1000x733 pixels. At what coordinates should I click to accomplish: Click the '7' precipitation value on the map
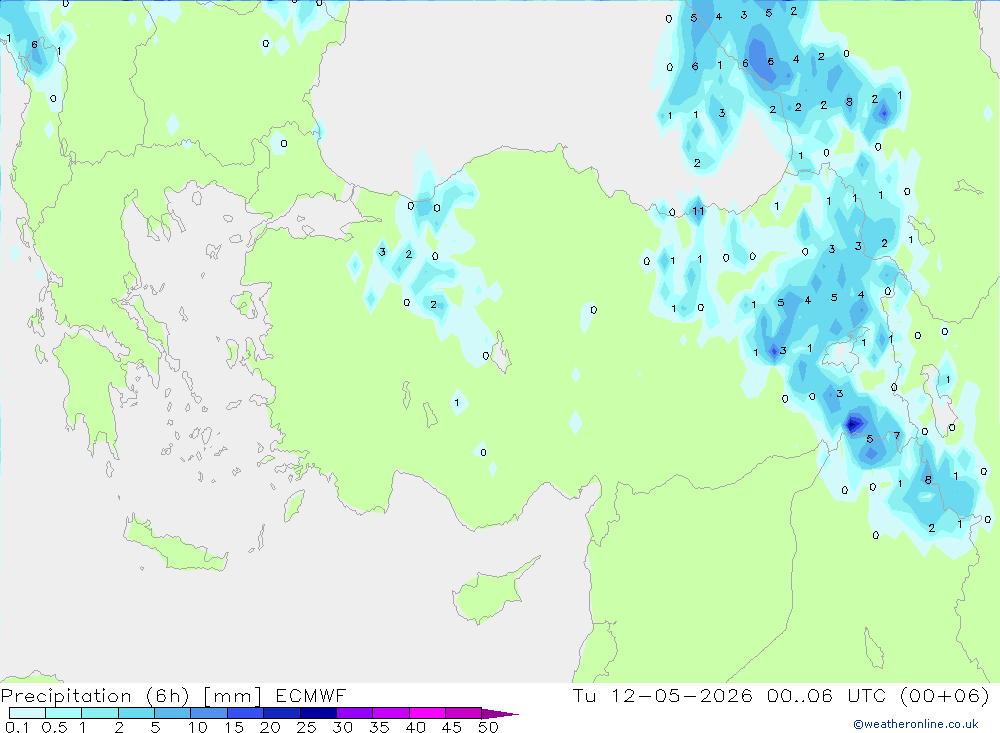click(x=897, y=436)
